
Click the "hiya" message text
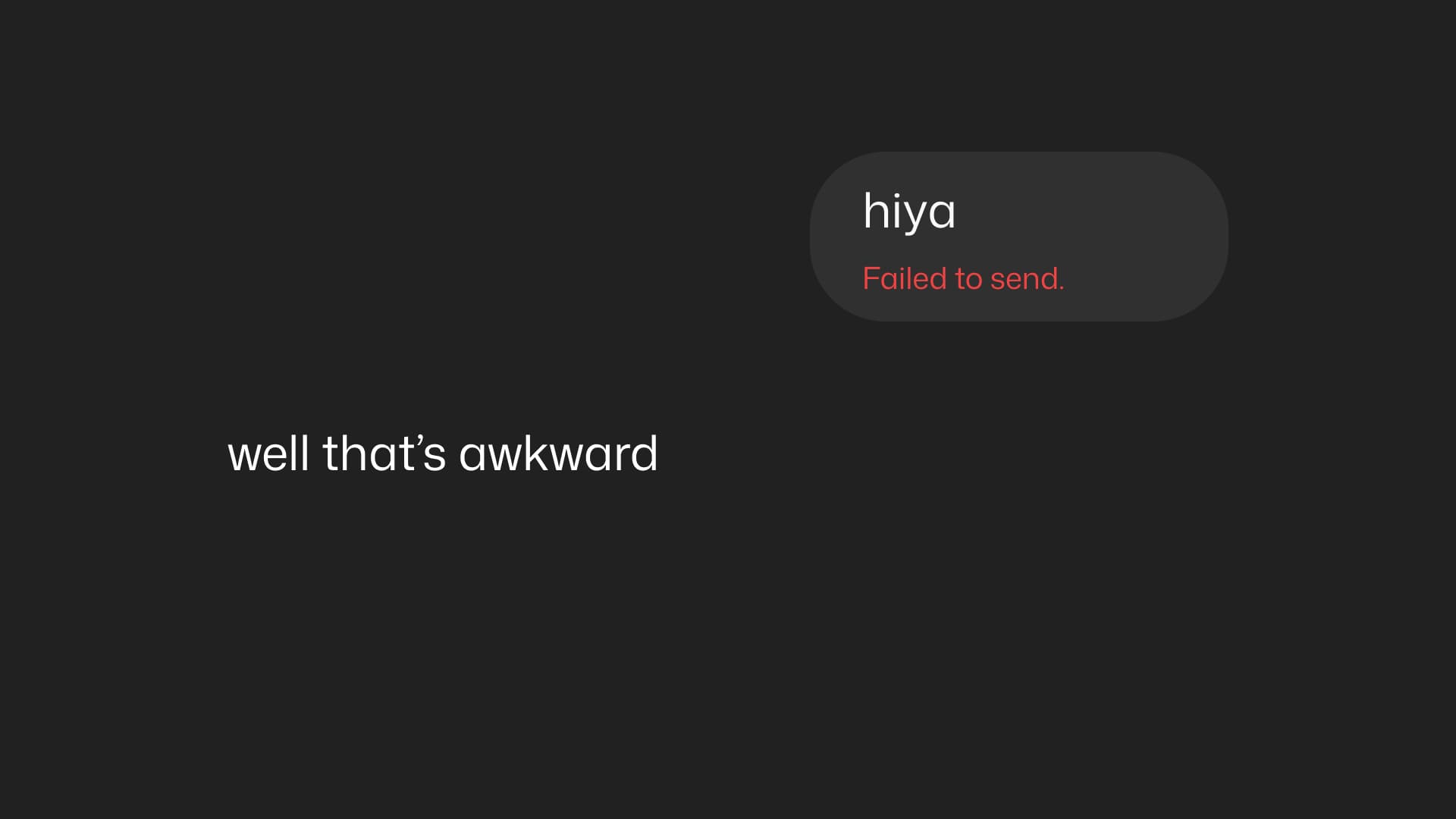tap(909, 212)
